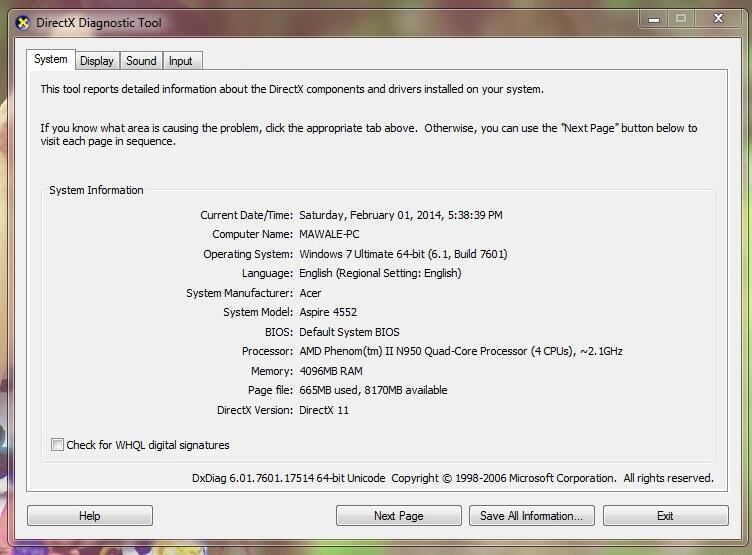Image resolution: width=752 pixels, height=555 pixels.
Task: Click the System Information group label
Action: [x=96, y=190]
